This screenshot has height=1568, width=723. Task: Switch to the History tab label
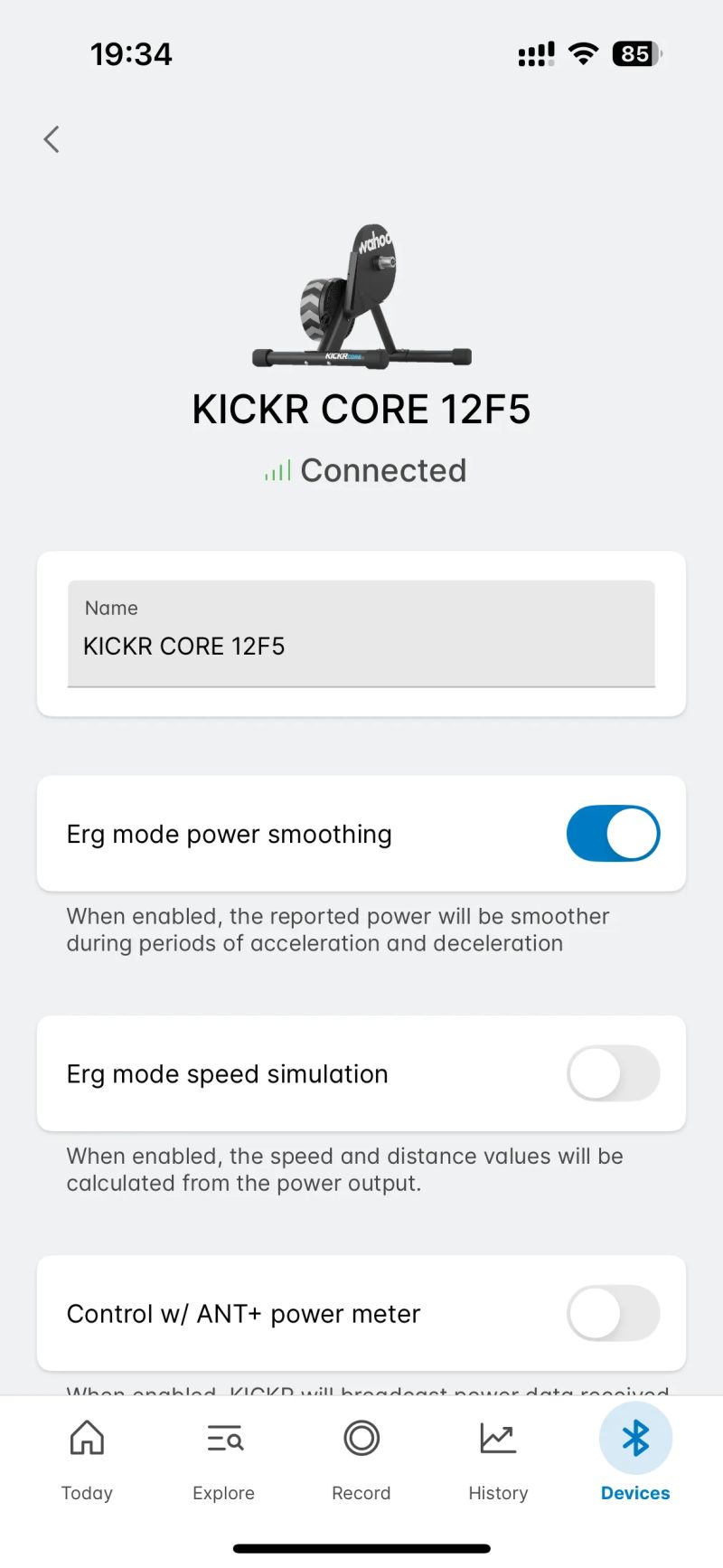(x=498, y=1493)
